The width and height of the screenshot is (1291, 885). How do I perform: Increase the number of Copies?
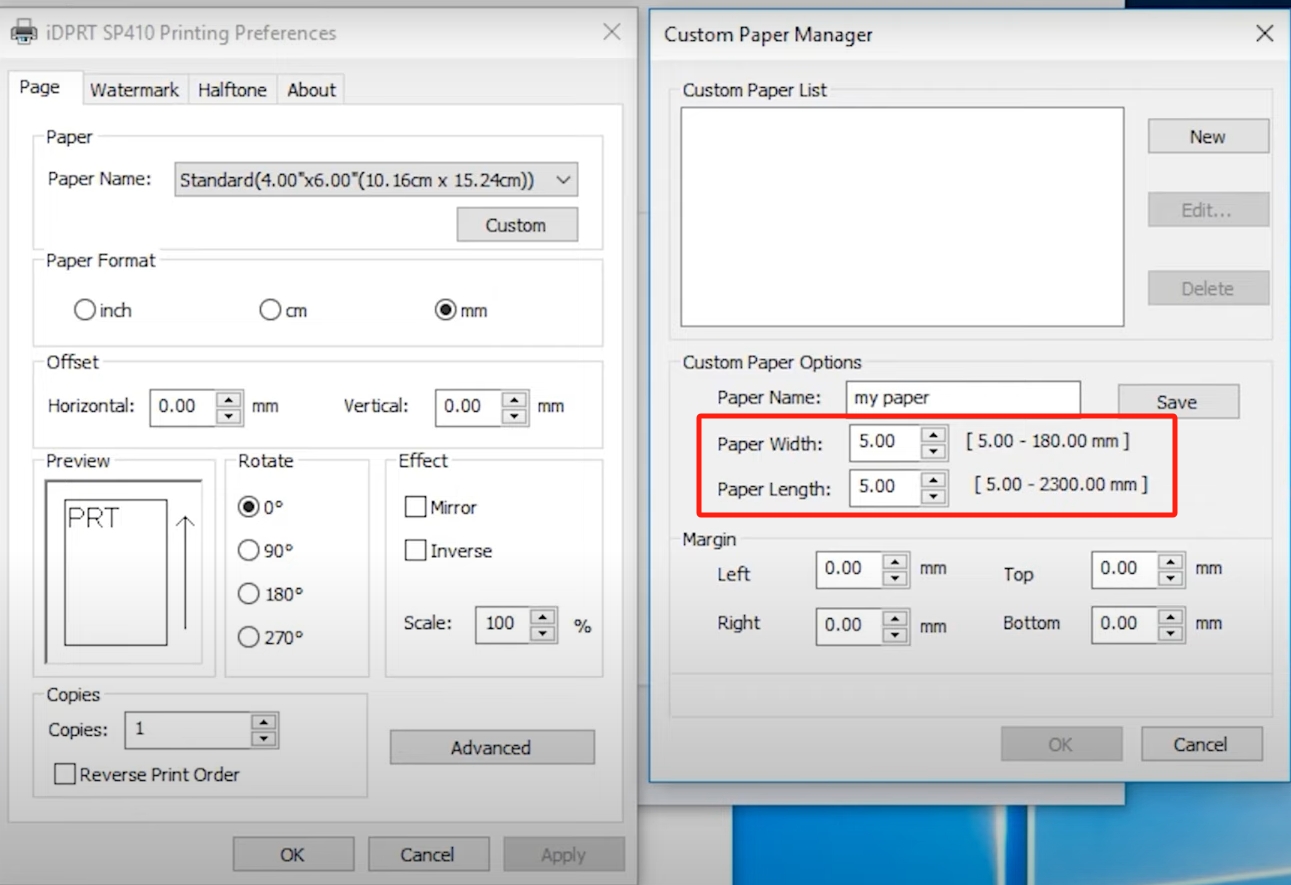(x=264, y=722)
